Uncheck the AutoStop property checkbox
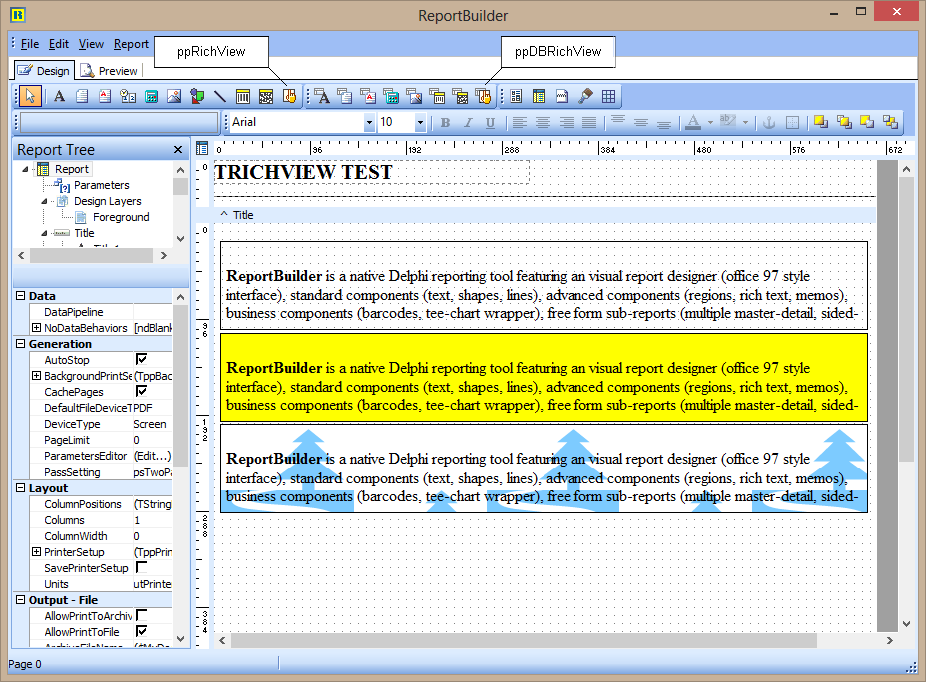The image size is (926, 682). (141, 360)
